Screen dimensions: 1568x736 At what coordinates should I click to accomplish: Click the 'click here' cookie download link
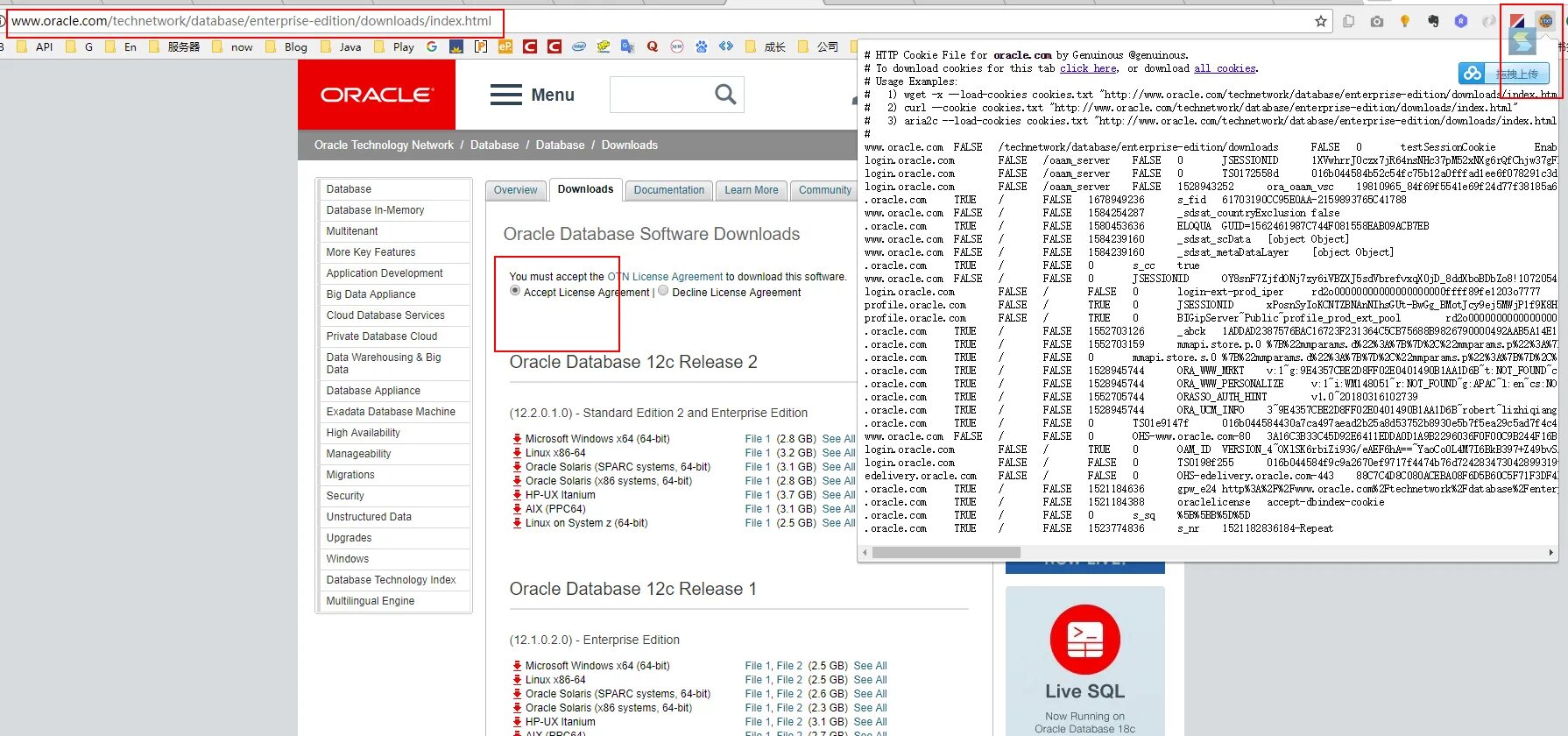coord(1088,68)
